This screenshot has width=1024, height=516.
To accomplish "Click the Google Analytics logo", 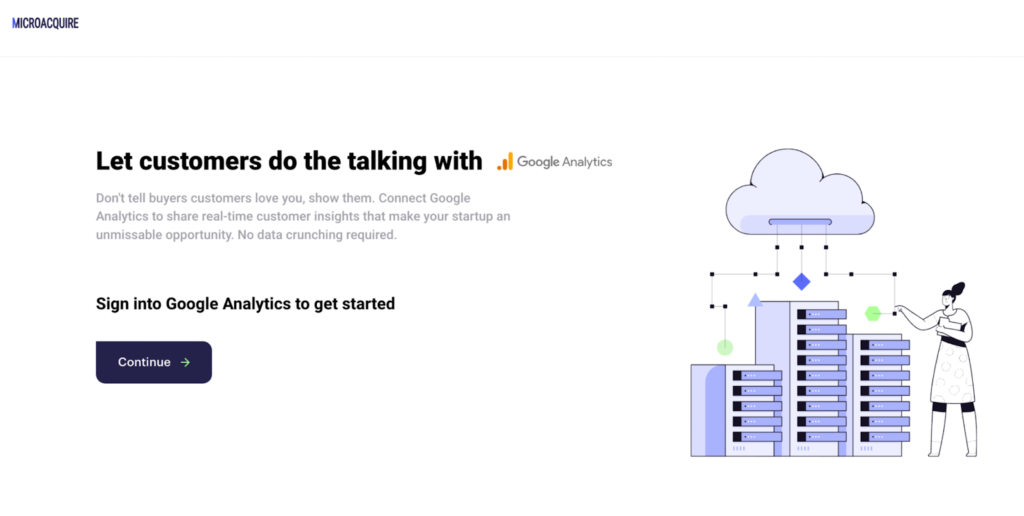I will coord(554,161).
